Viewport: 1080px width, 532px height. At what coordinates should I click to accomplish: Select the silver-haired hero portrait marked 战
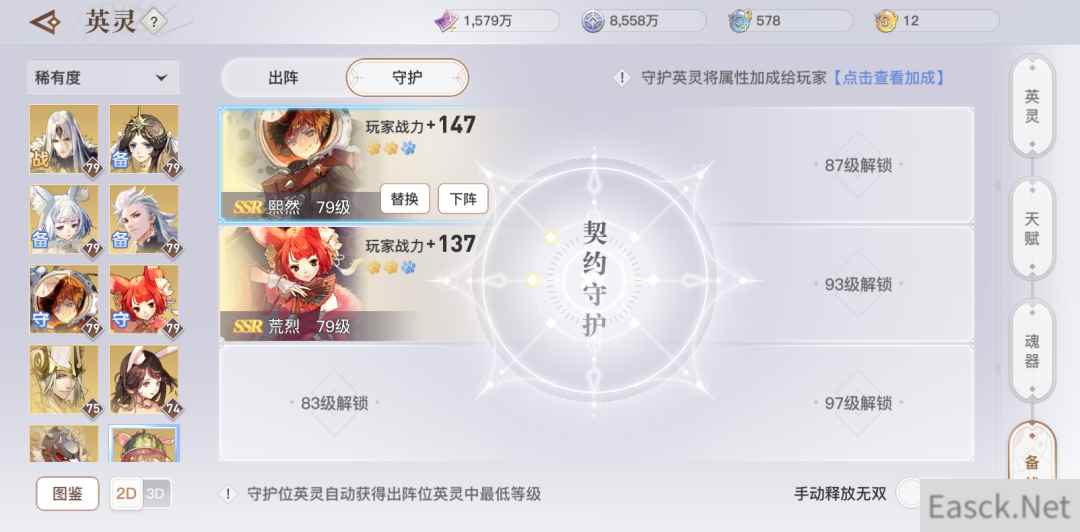pos(64,140)
